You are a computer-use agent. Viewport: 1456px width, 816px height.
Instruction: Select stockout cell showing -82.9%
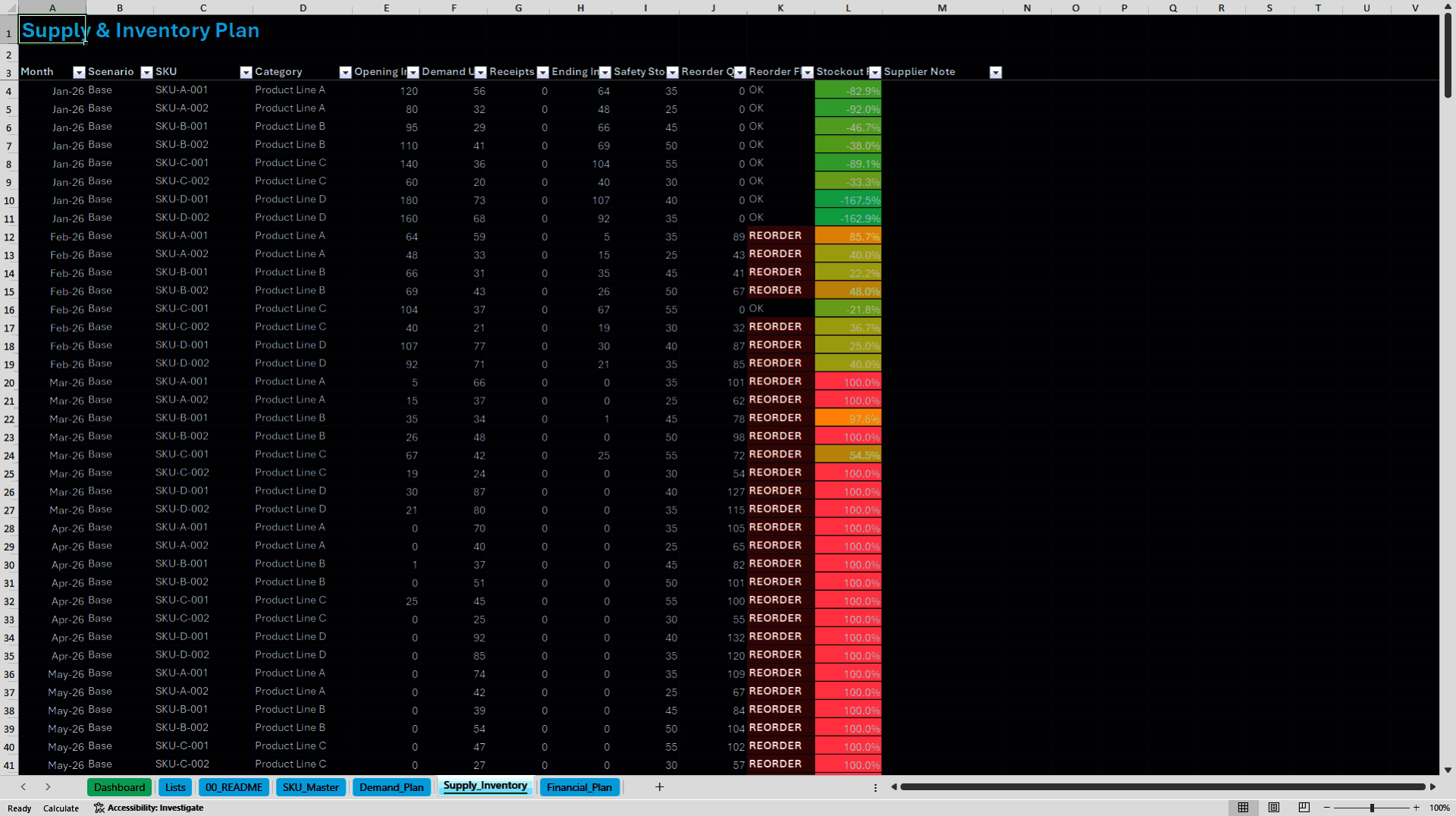point(848,90)
